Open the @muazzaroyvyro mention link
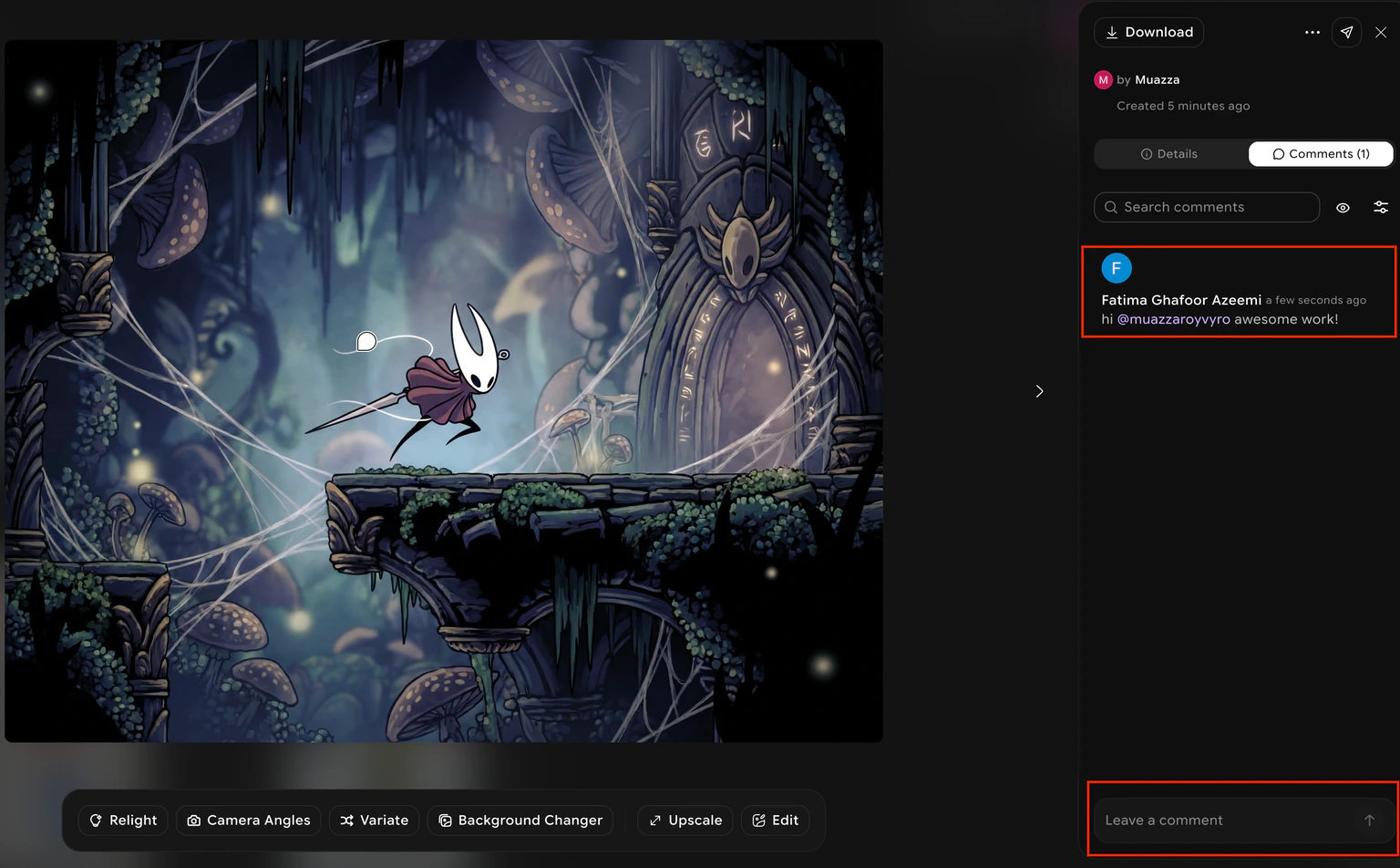 (x=1174, y=319)
